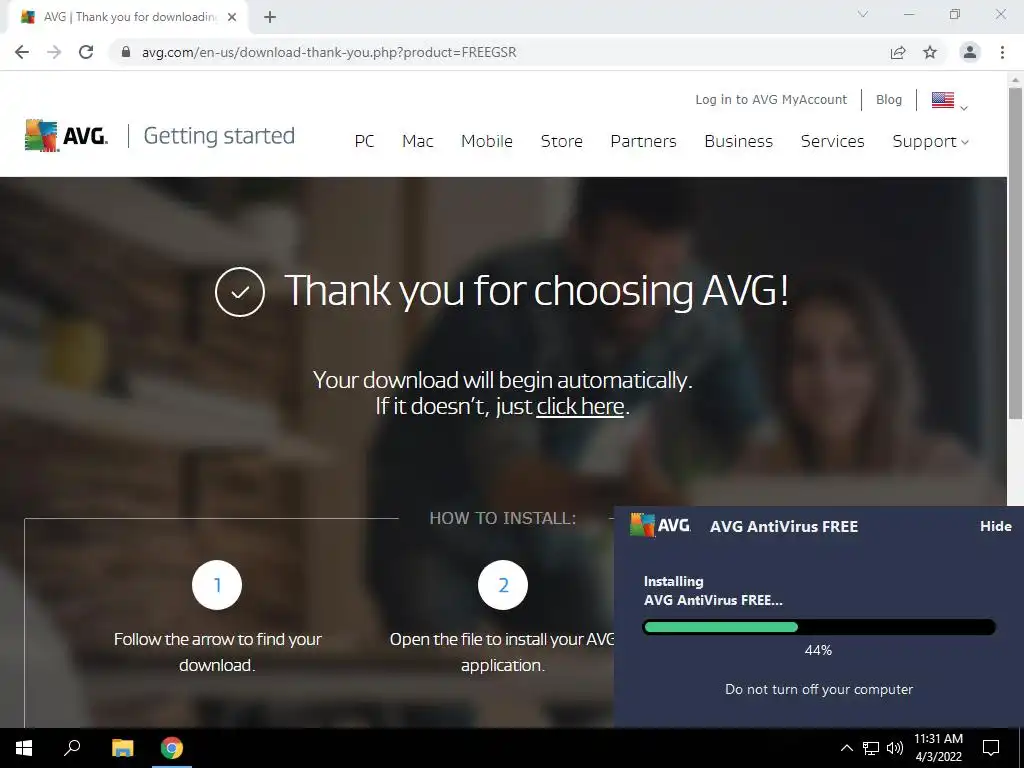The height and width of the screenshot is (768, 1024).
Task: Click the AVG logo in installer popup
Action: pyautogui.click(x=660, y=525)
